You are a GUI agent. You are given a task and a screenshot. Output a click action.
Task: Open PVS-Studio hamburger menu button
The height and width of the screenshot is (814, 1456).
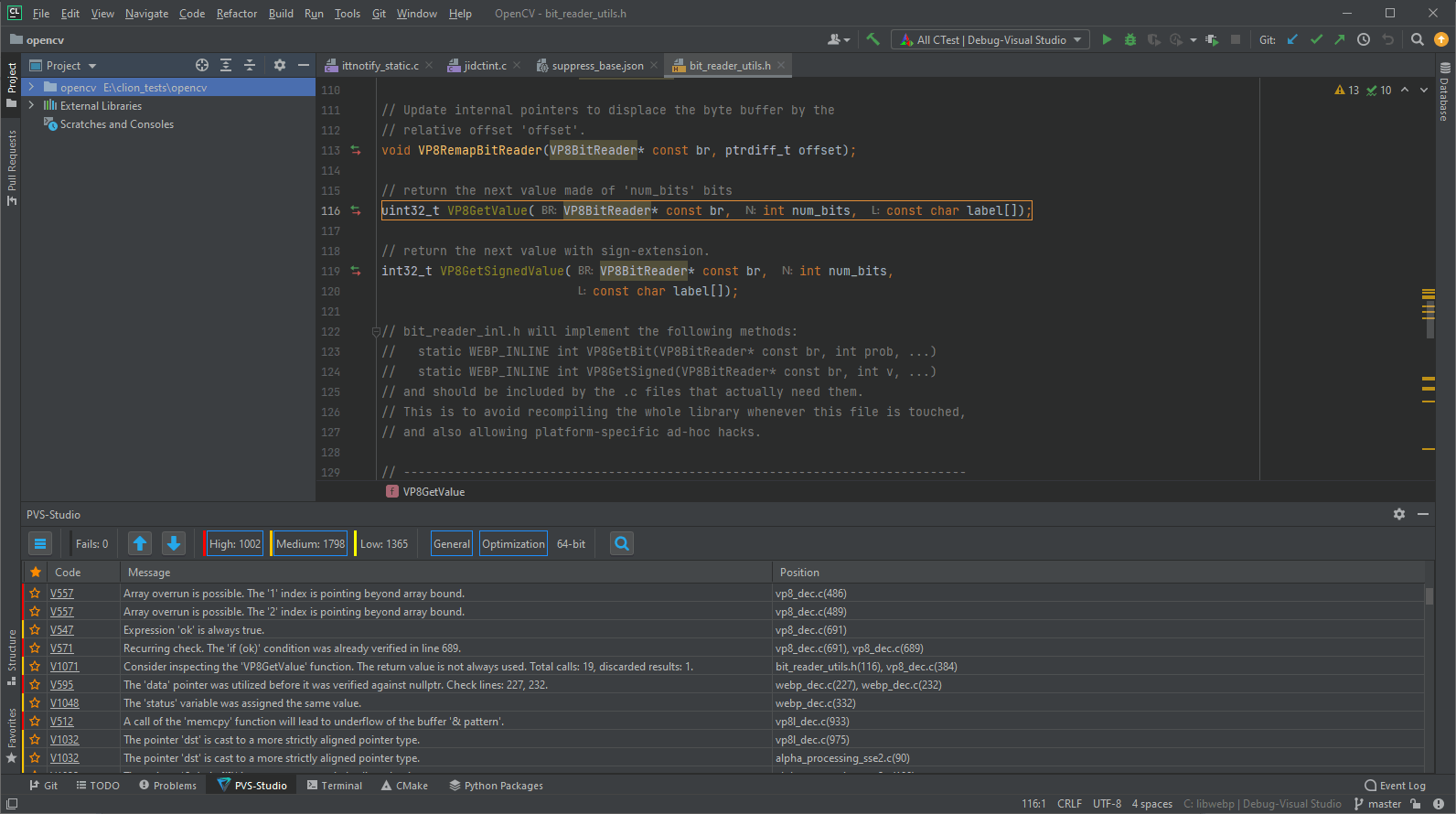[x=40, y=543]
